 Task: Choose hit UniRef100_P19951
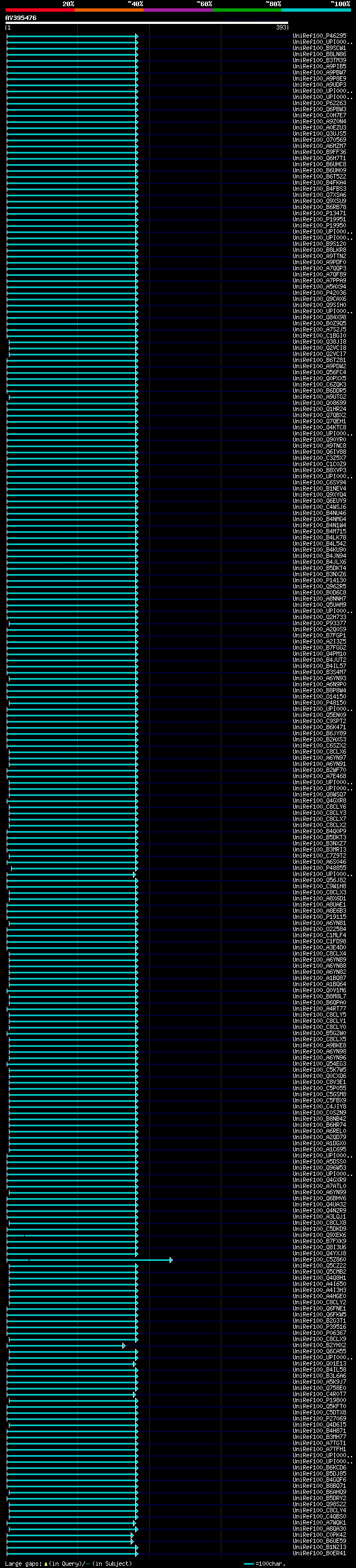point(319,220)
